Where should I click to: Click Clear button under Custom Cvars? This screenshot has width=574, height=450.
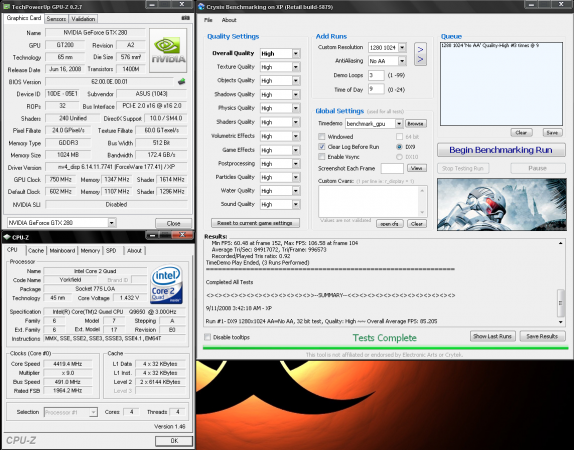pyautogui.click(x=417, y=224)
